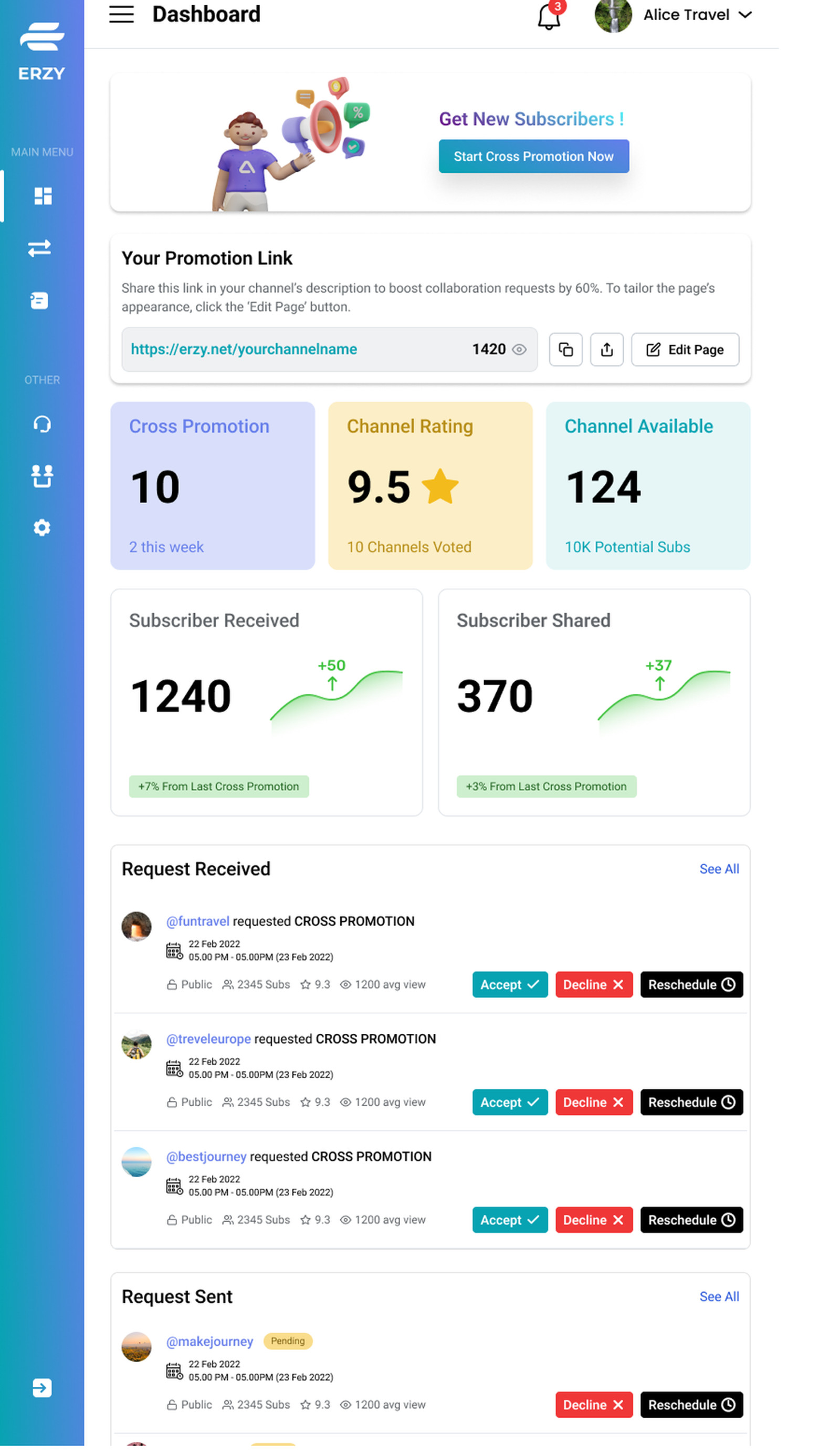Click the 'Dashboard' page title
Screen dimensions: 840x1454
click(206, 14)
